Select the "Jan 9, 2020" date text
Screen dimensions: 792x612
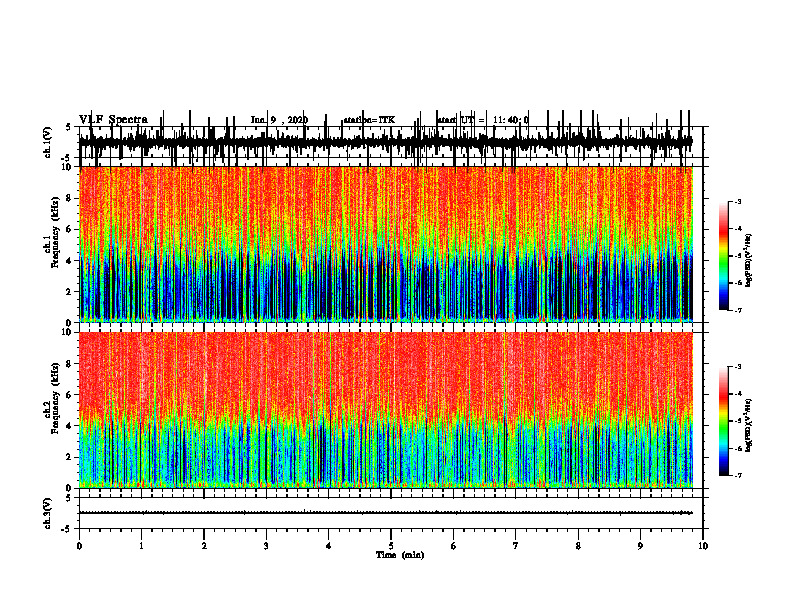point(279,120)
